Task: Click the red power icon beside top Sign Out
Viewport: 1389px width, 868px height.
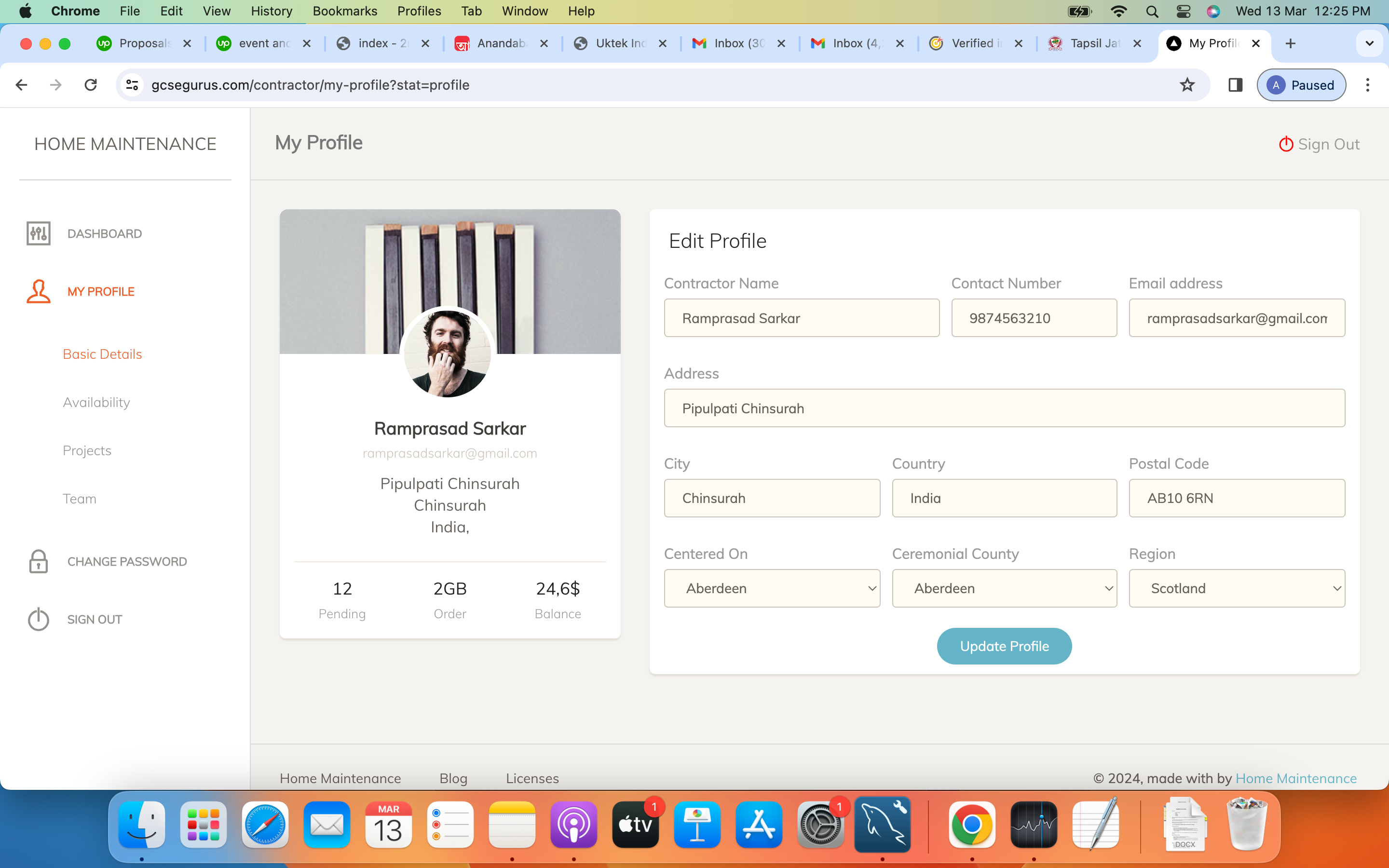Action: pyautogui.click(x=1286, y=144)
